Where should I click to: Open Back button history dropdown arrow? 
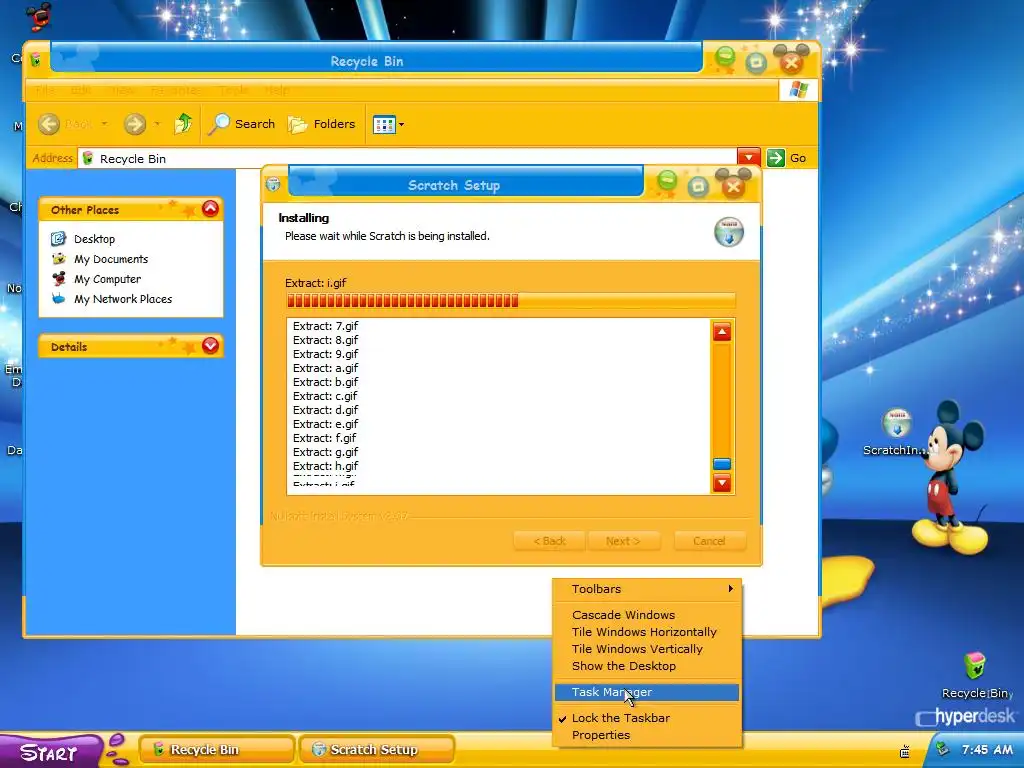coord(104,123)
